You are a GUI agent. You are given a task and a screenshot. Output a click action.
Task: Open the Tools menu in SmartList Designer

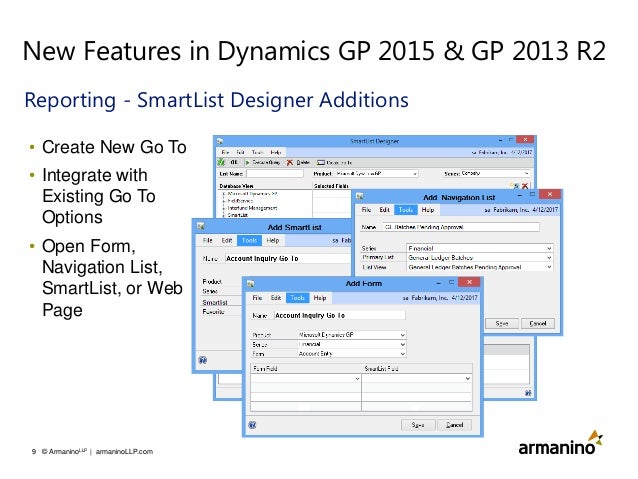[x=258, y=152]
